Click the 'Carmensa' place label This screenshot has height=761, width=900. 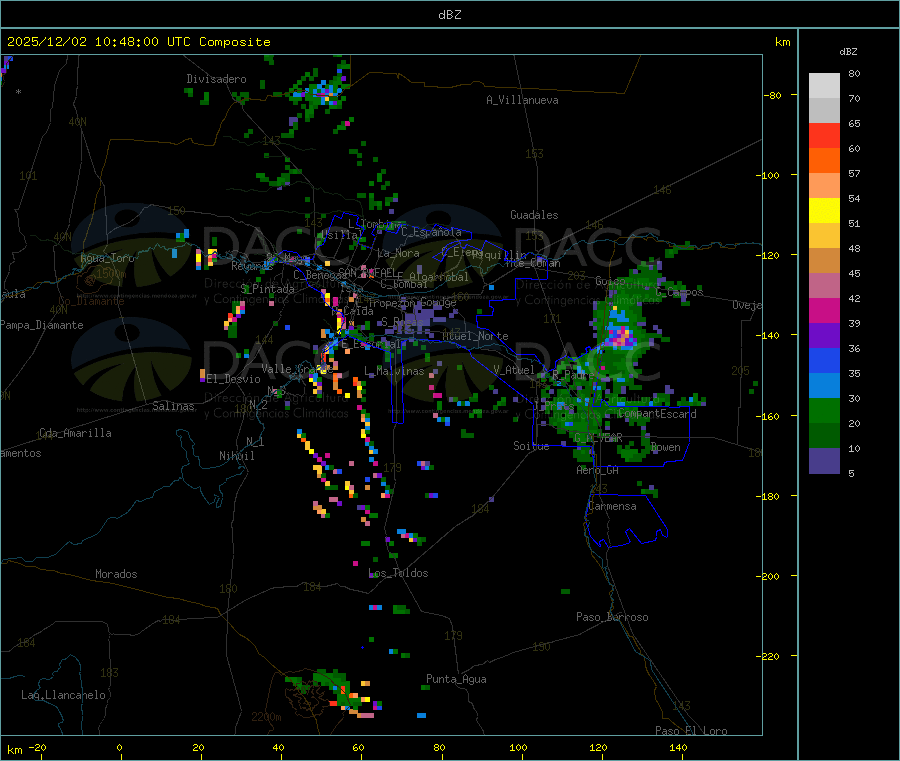tap(612, 507)
